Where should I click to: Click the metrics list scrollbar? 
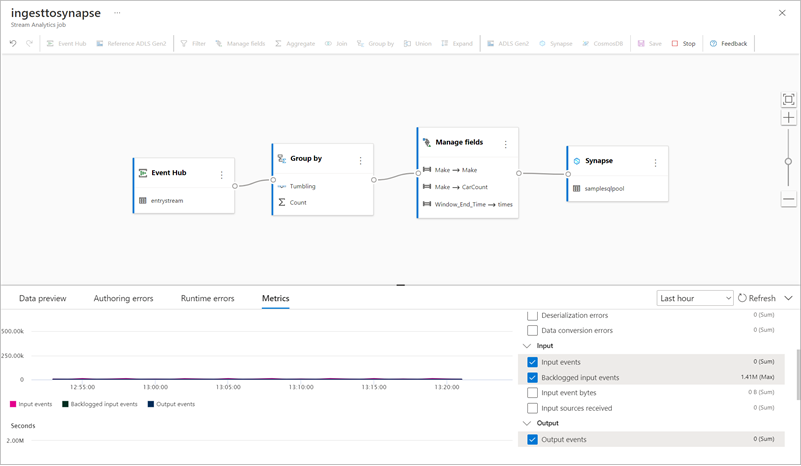[798, 375]
